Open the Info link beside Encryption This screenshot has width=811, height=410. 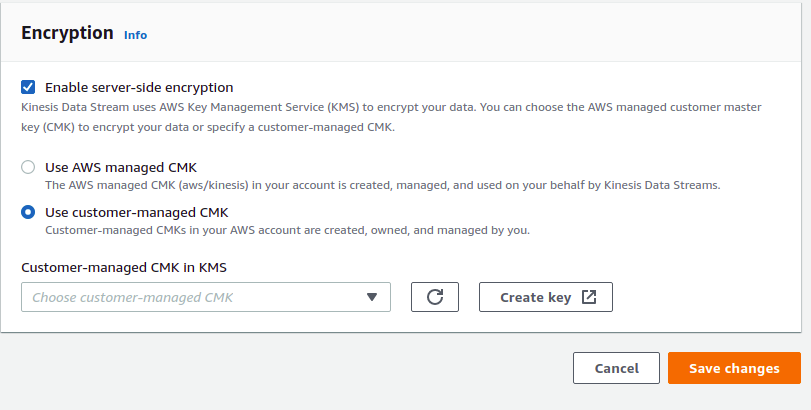click(135, 35)
